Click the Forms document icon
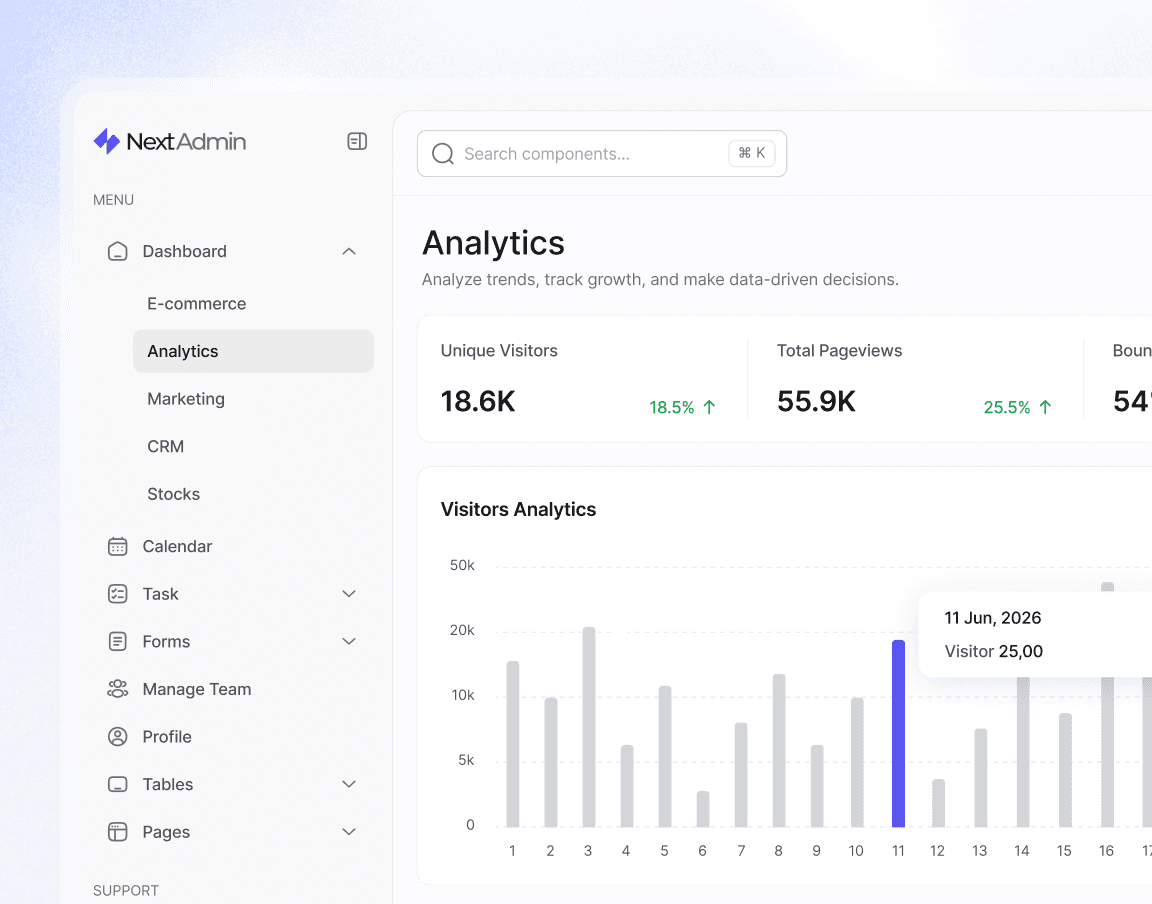 118,642
